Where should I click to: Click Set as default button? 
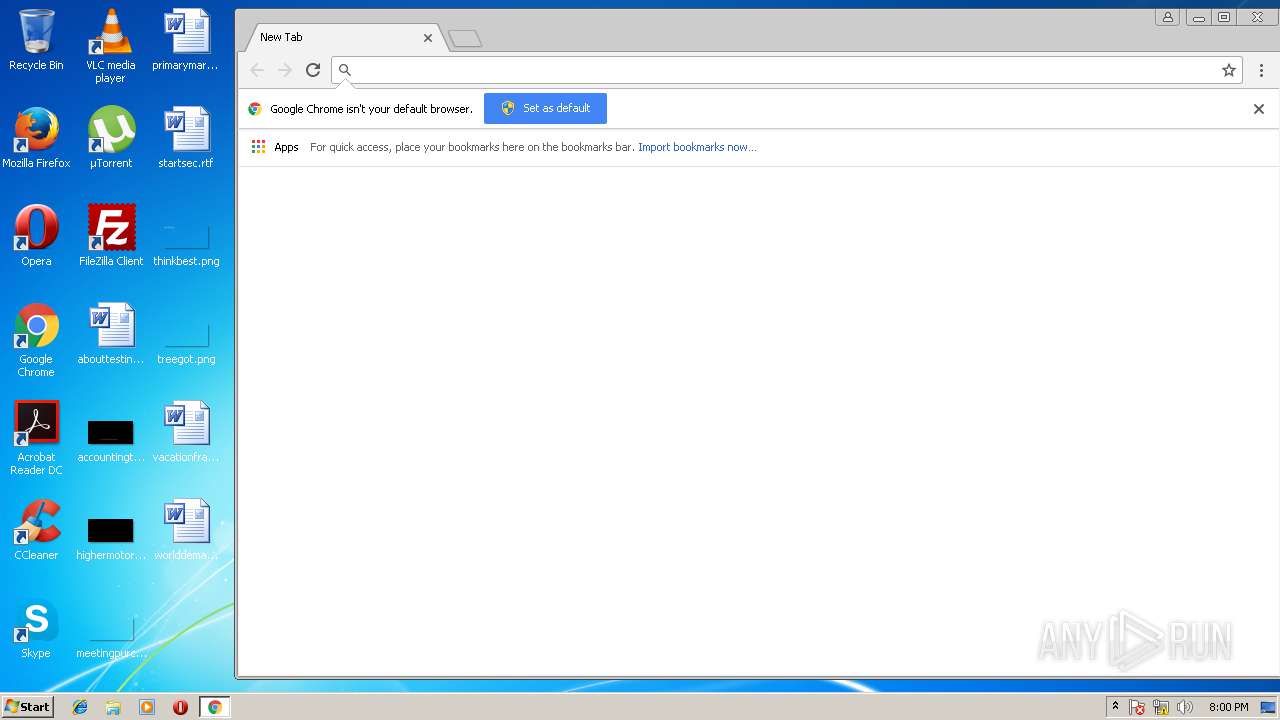545,108
